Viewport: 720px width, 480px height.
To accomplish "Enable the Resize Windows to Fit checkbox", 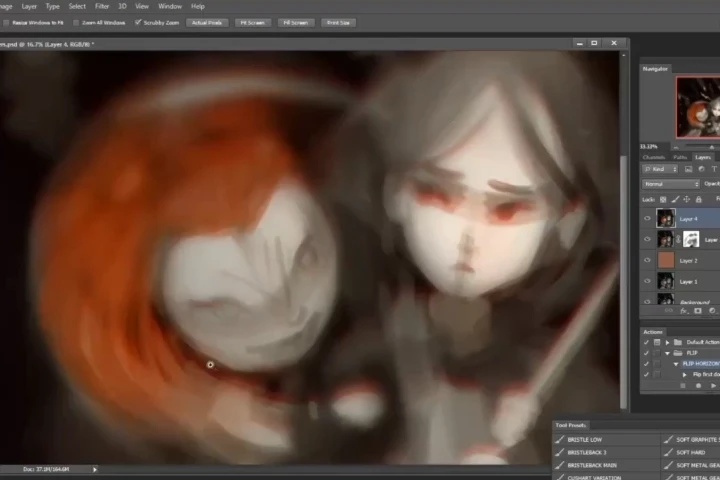I will click(x=6, y=23).
